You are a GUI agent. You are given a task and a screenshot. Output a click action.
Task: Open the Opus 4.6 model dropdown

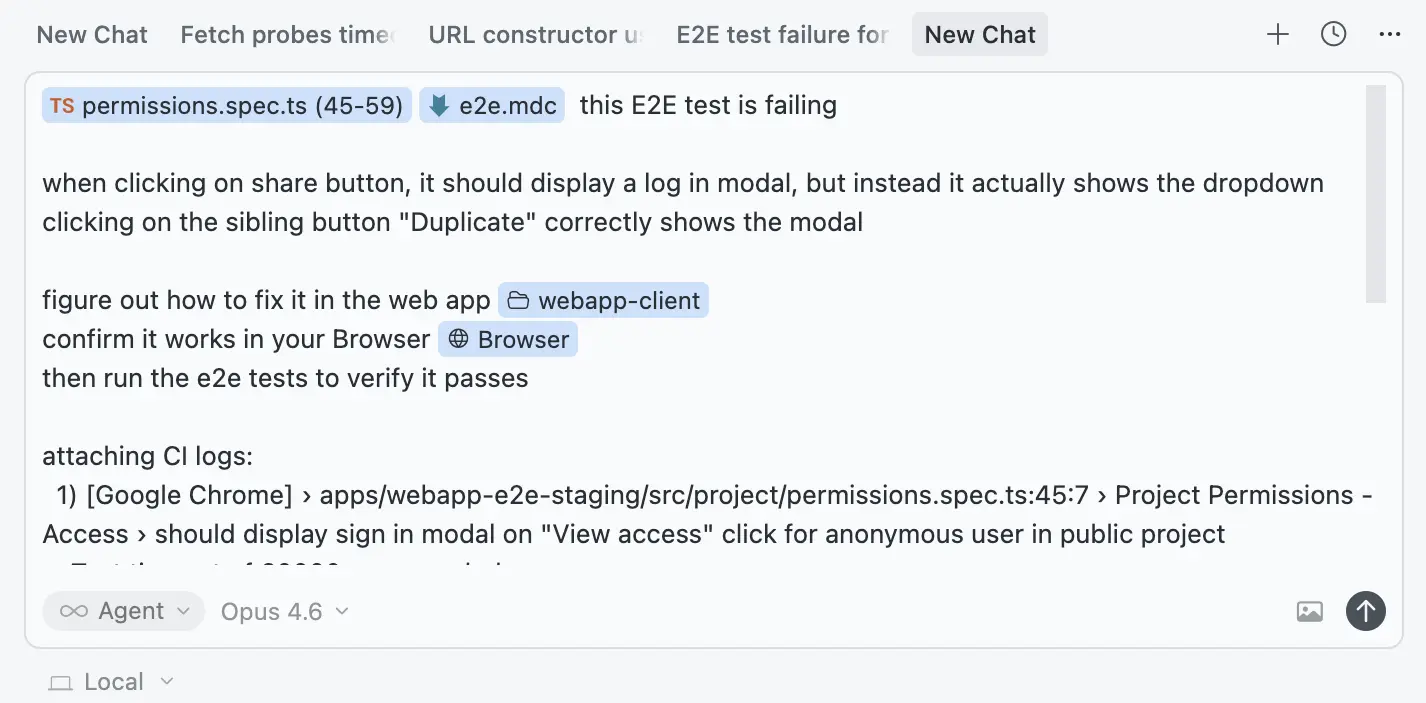pos(284,611)
